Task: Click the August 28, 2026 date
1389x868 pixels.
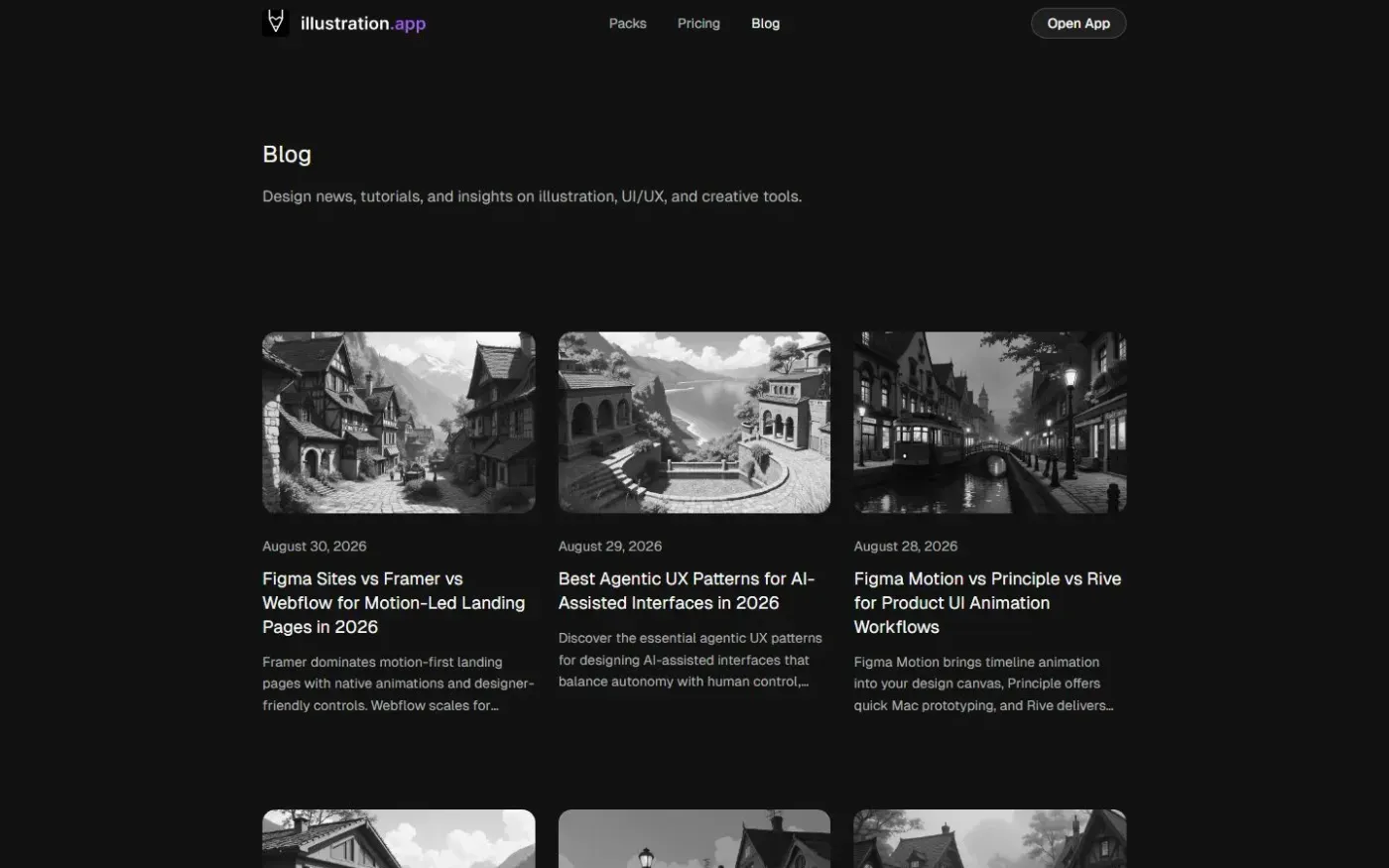Action: [906, 546]
